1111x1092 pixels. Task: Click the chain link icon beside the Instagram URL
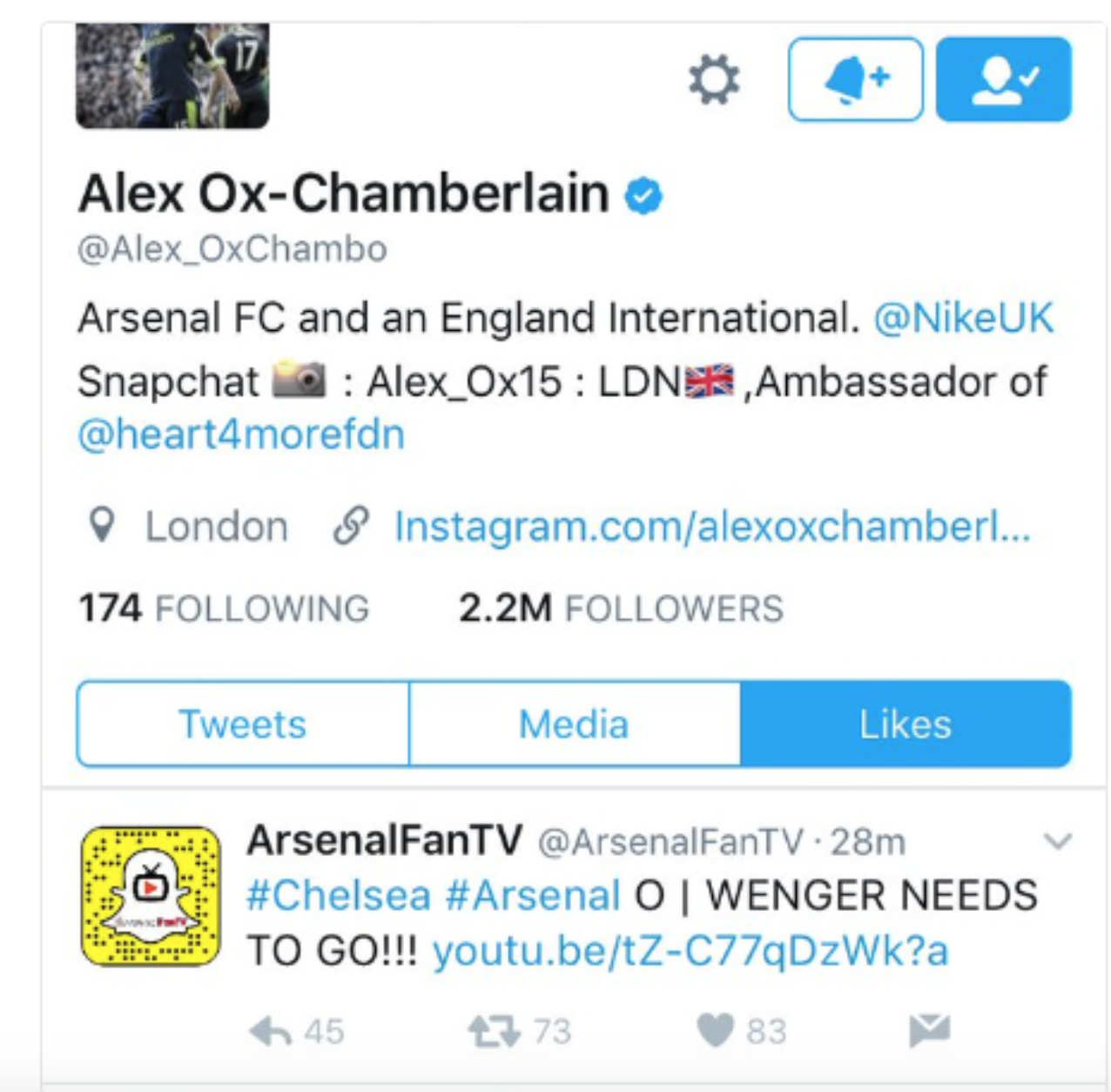[351, 526]
